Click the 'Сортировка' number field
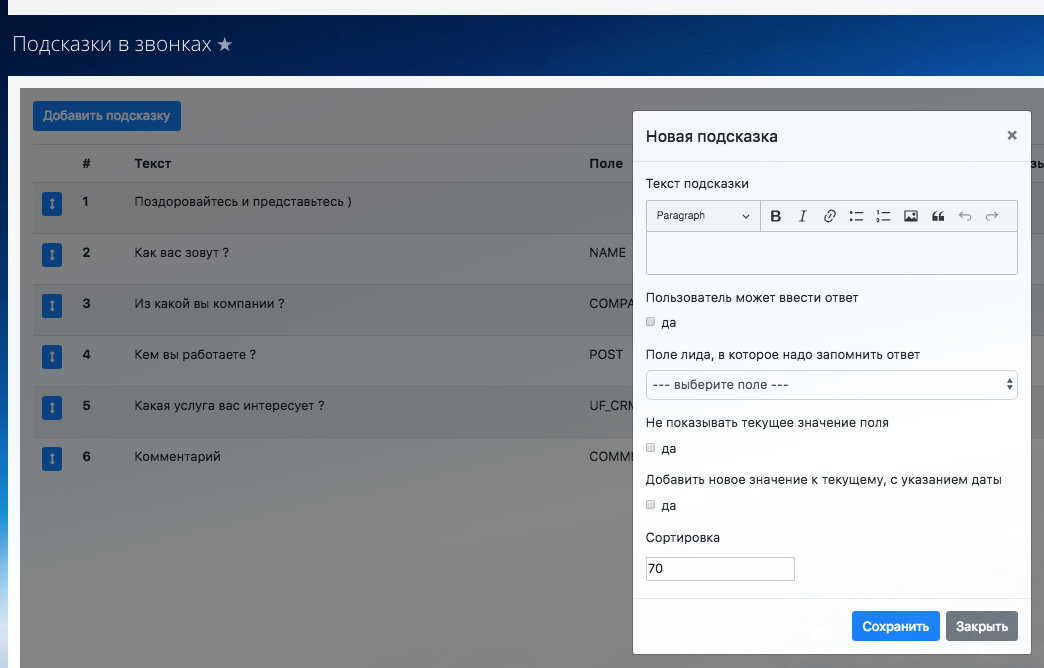 pyautogui.click(x=720, y=569)
